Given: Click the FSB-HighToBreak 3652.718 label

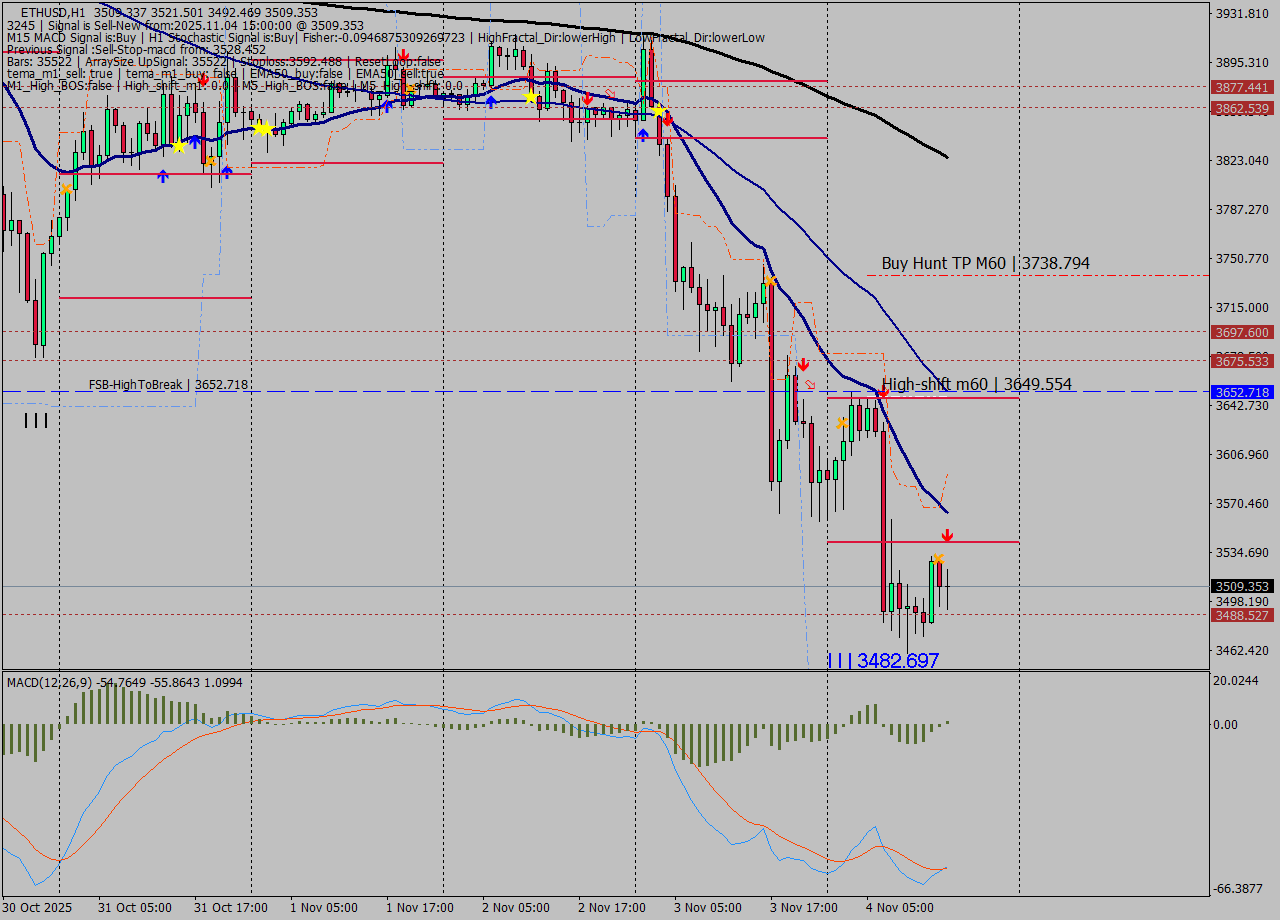Looking at the screenshot, I should (168, 384).
